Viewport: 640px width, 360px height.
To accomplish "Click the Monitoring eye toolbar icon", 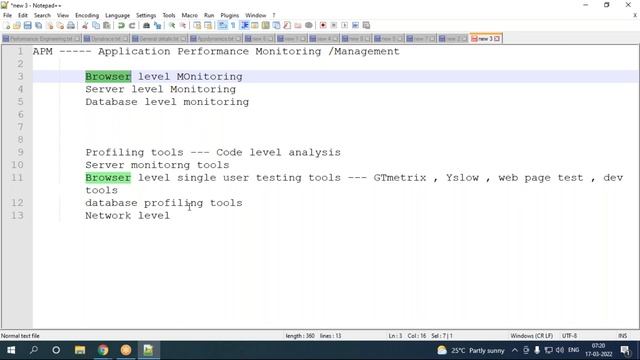I will [309, 25].
